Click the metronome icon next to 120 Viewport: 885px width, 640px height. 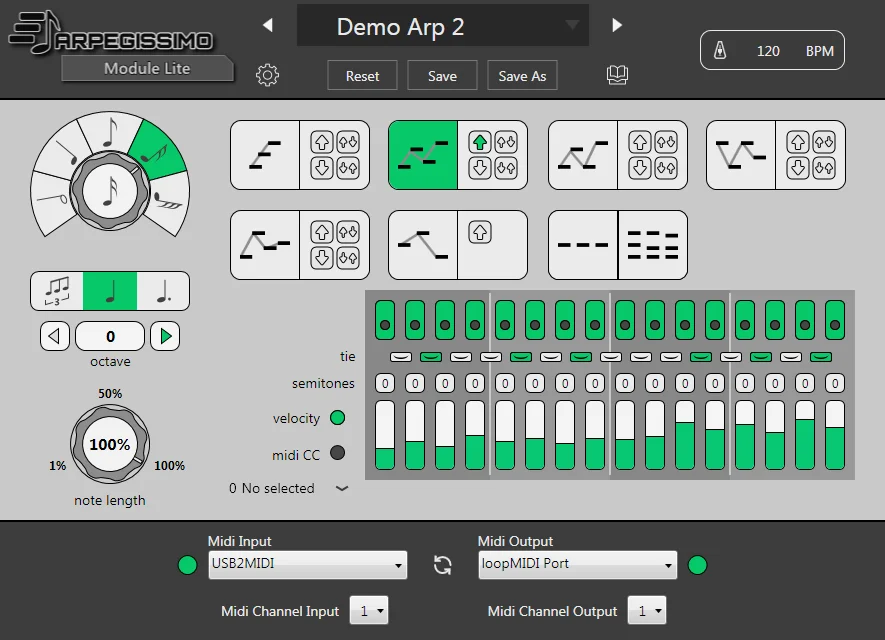click(x=720, y=51)
